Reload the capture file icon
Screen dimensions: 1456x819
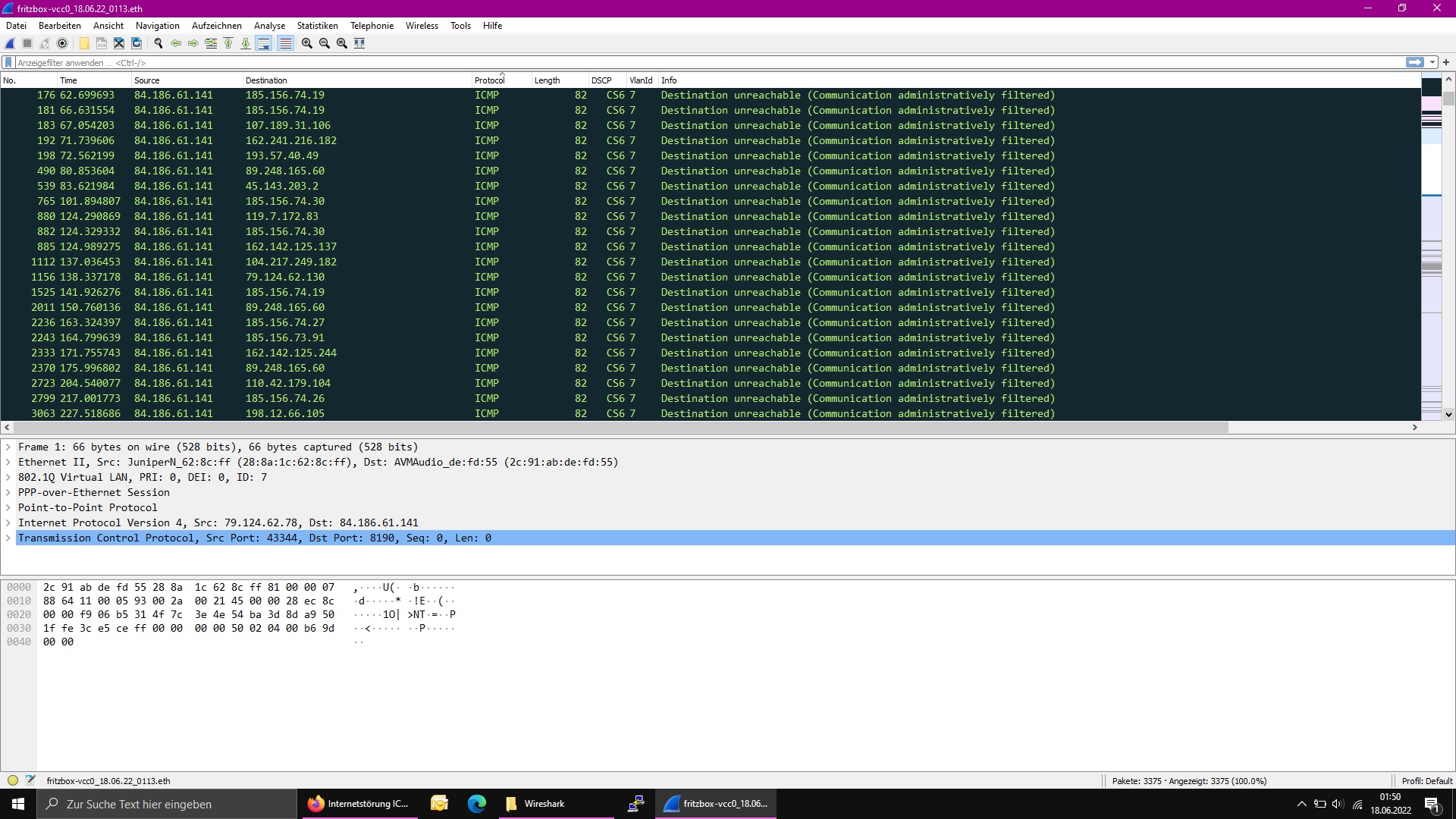[136, 43]
